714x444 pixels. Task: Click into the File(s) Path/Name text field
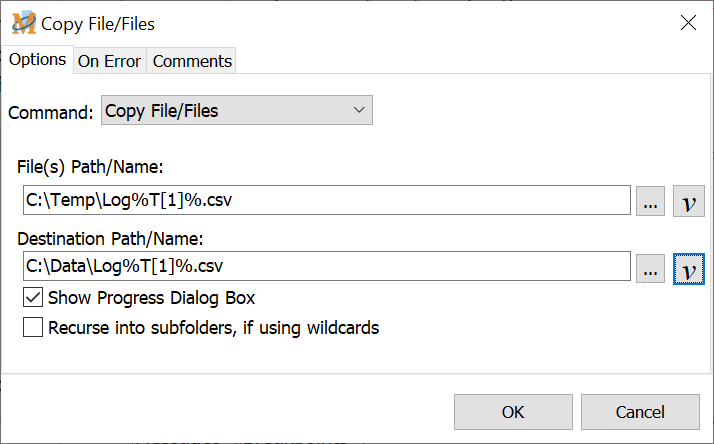coord(327,201)
